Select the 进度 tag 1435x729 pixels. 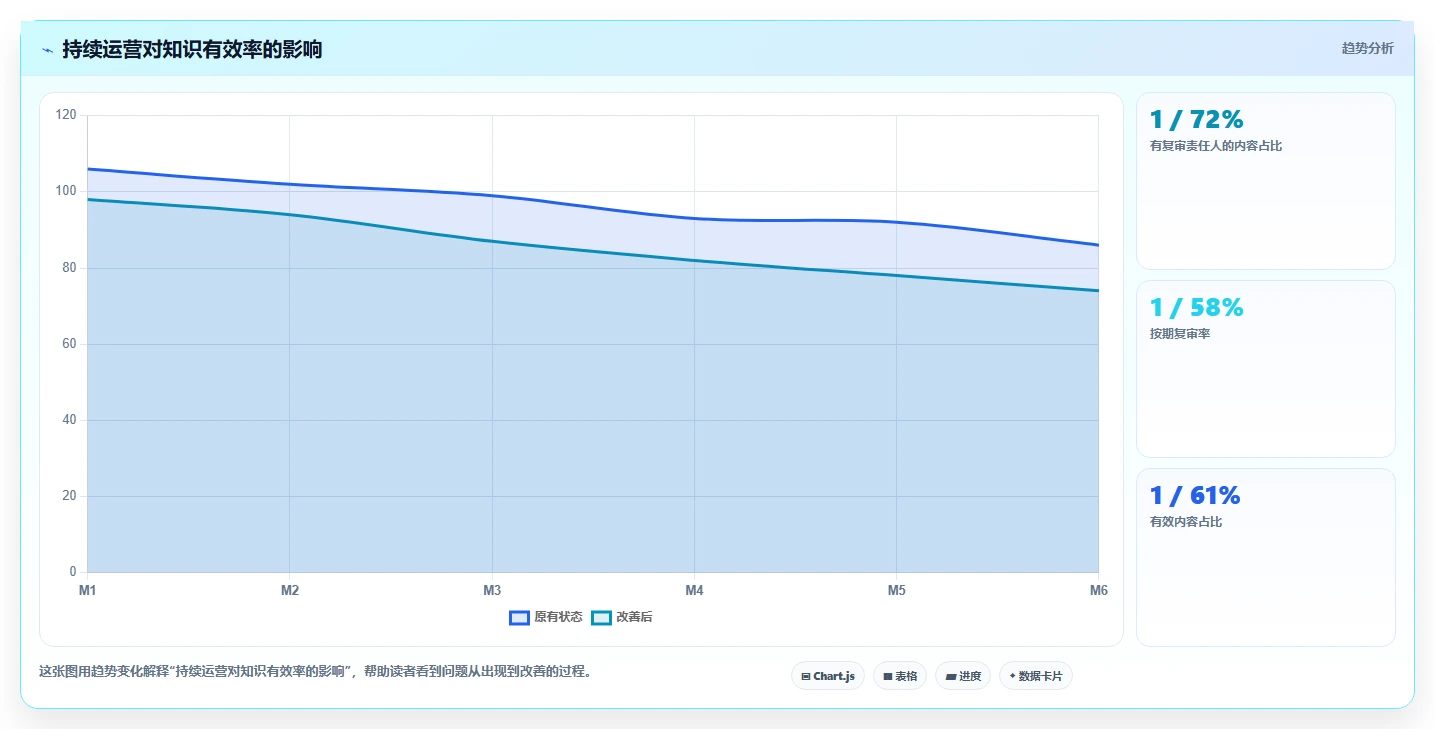963,676
